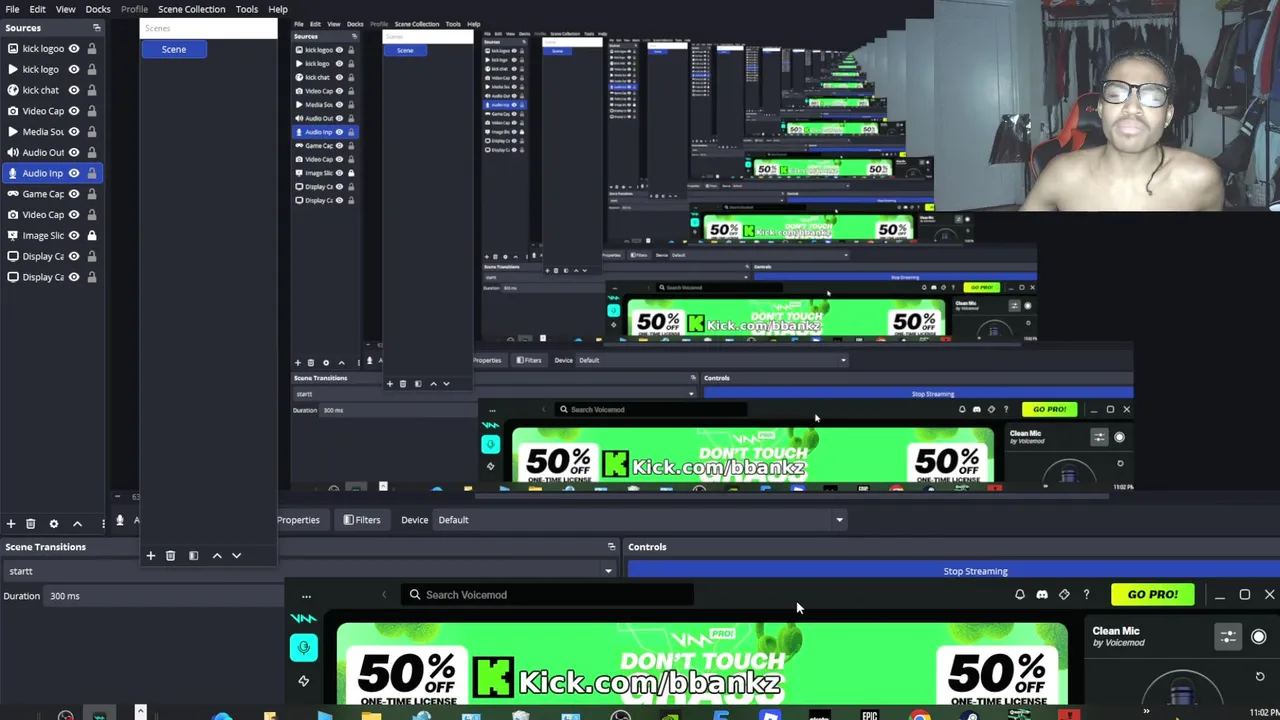The width and height of the screenshot is (1280, 720).
Task: Lock the kick logoo source
Action: click(x=91, y=48)
